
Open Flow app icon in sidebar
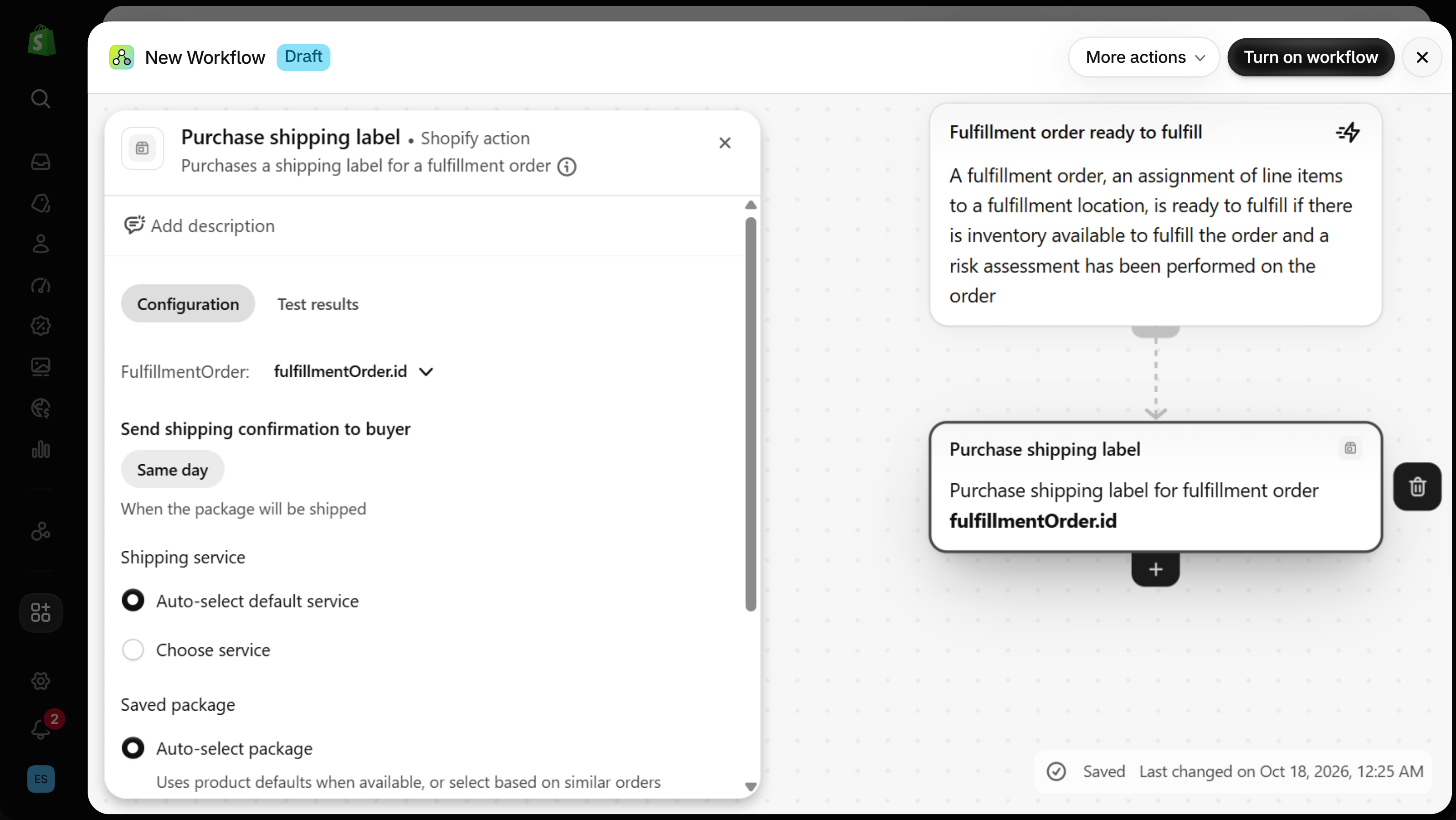pyautogui.click(x=41, y=531)
